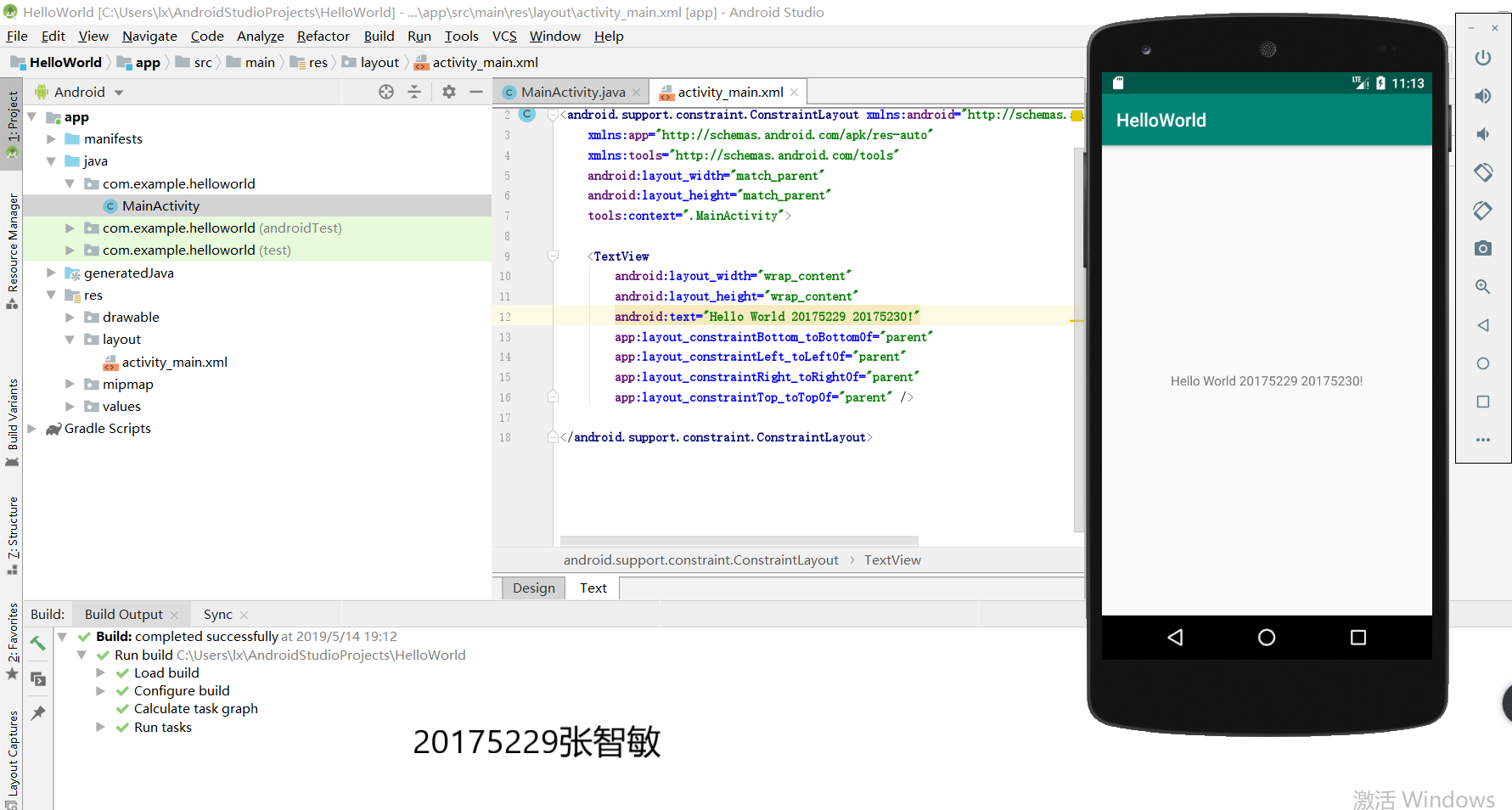Image resolution: width=1512 pixels, height=810 pixels.
Task: Open emulator extended controls (three dots)
Action: tap(1483, 440)
